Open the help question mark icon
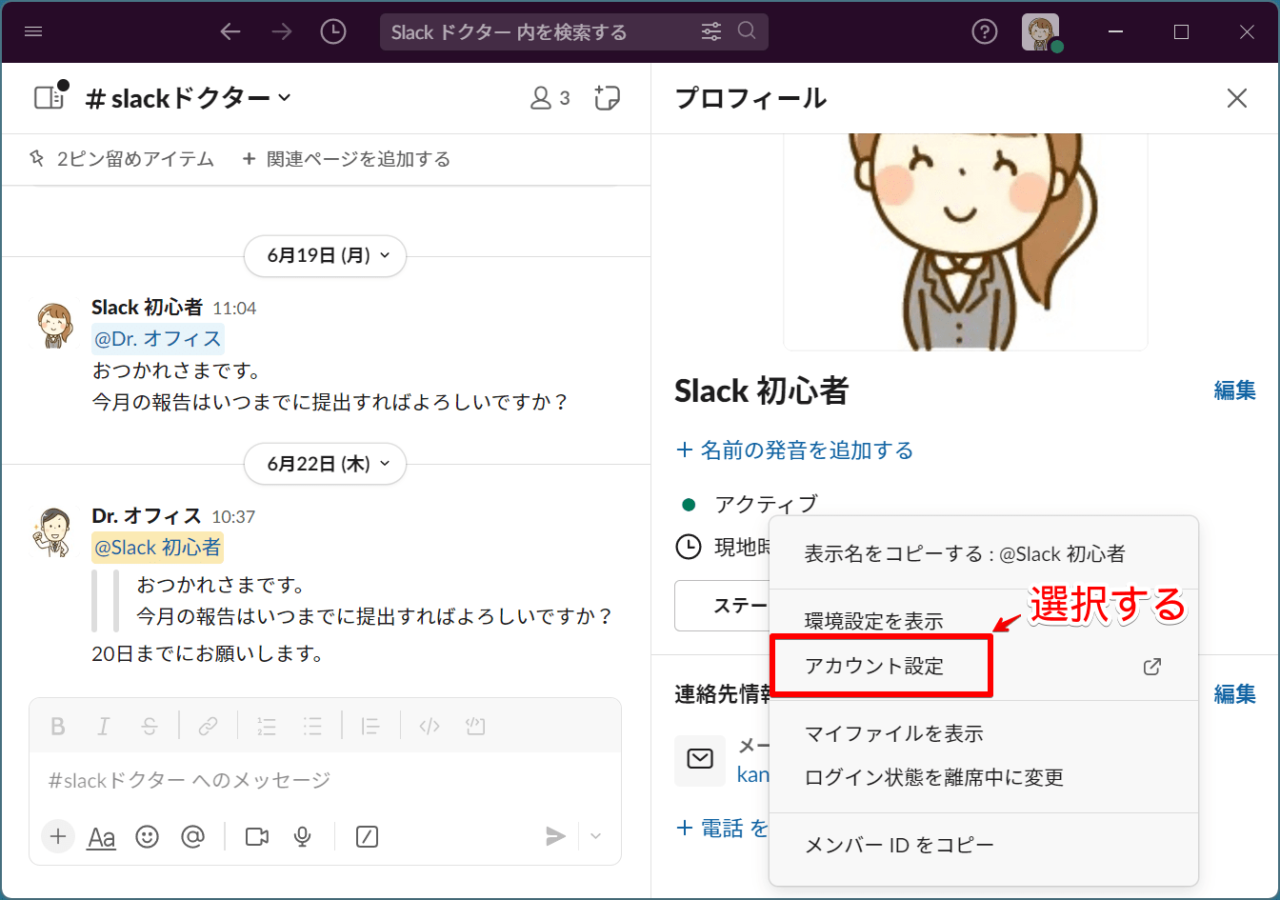The width and height of the screenshot is (1280, 900). click(x=985, y=32)
